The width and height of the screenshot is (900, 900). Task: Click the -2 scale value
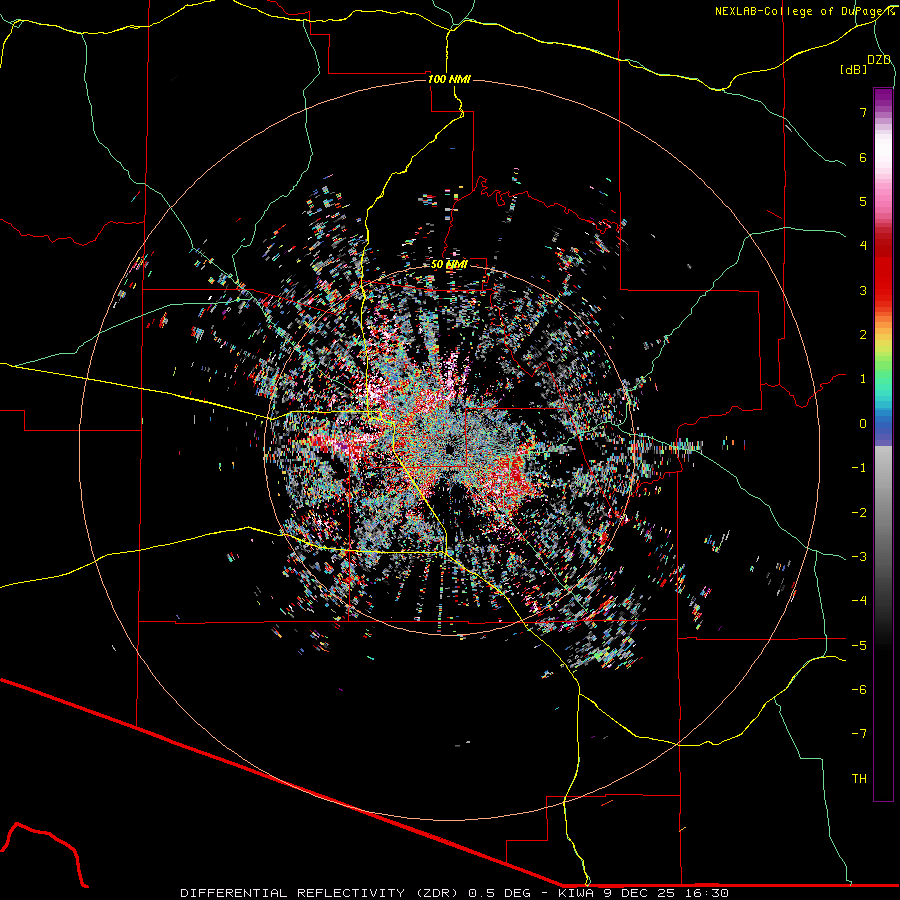click(x=859, y=513)
